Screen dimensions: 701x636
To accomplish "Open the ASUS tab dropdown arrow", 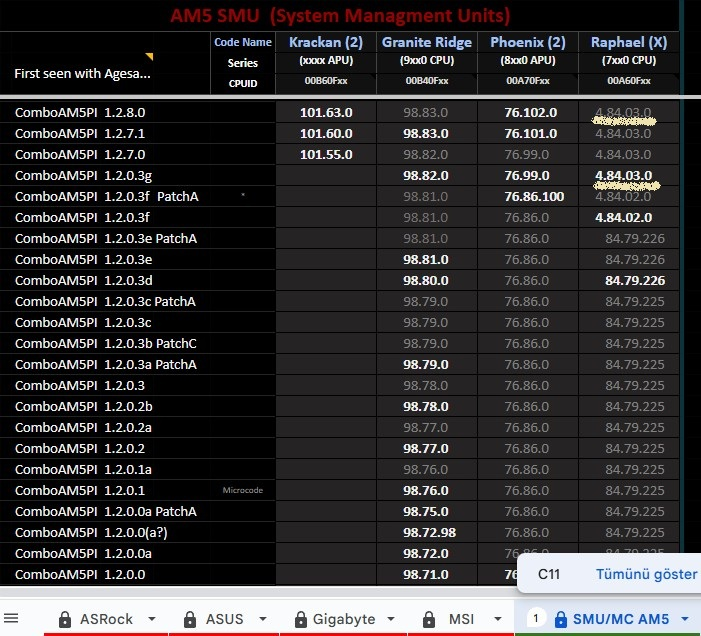I will [263, 619].
